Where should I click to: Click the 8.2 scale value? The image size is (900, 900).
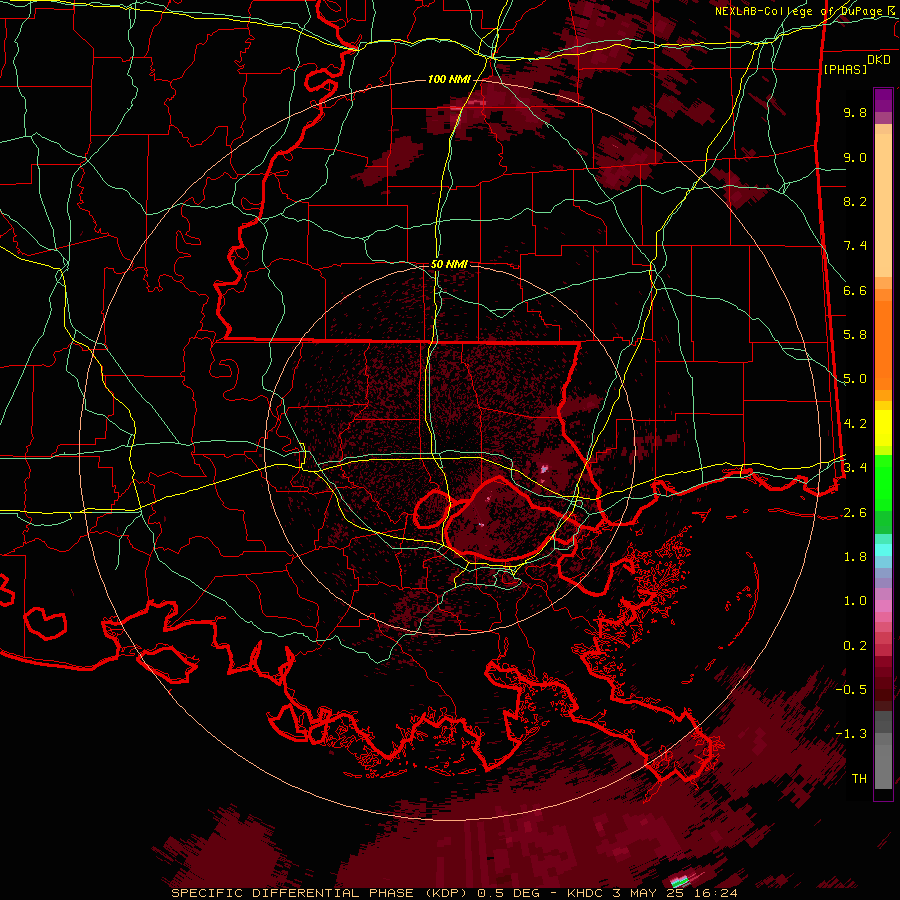[x=855, y=201]
